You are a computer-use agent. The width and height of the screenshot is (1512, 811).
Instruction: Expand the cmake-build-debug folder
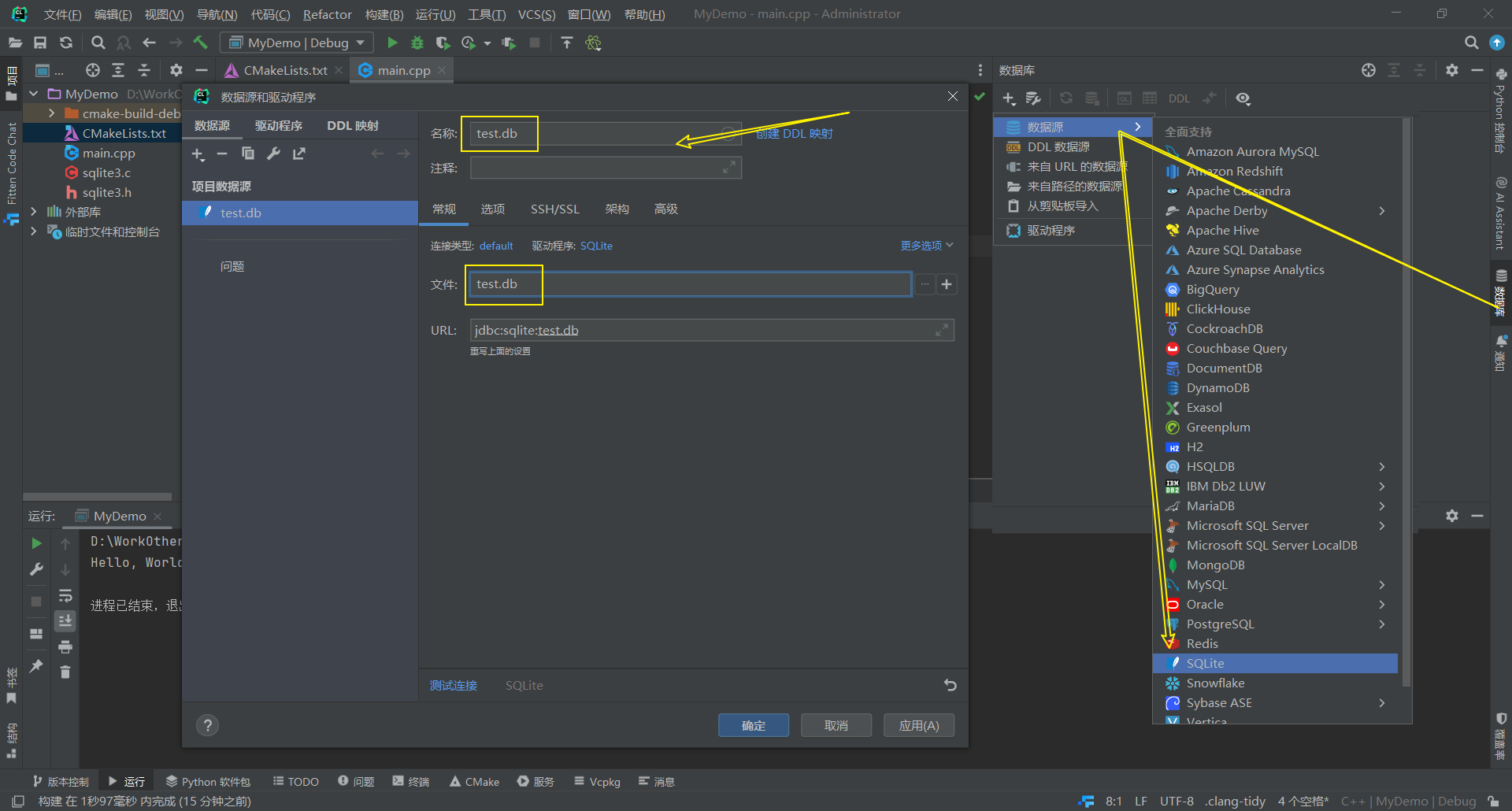[x=52, y=113]
